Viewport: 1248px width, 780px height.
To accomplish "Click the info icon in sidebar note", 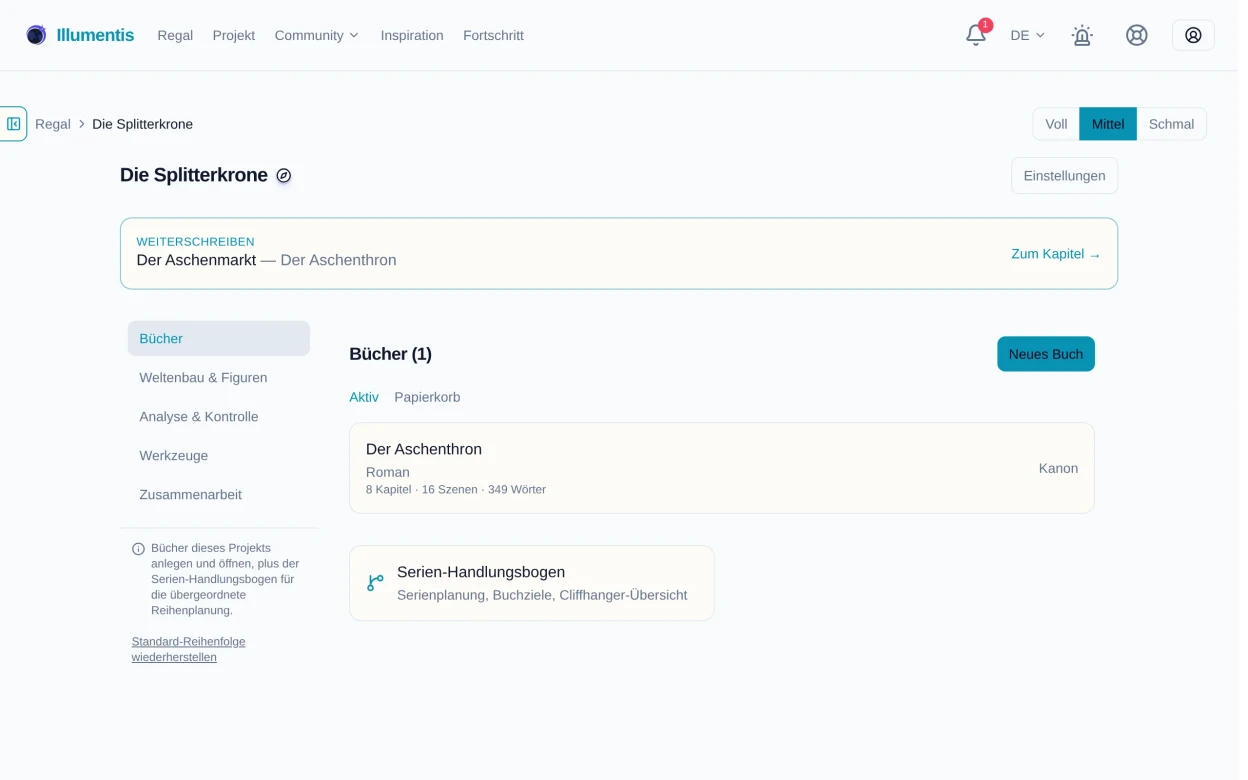I will coord(138,549).
